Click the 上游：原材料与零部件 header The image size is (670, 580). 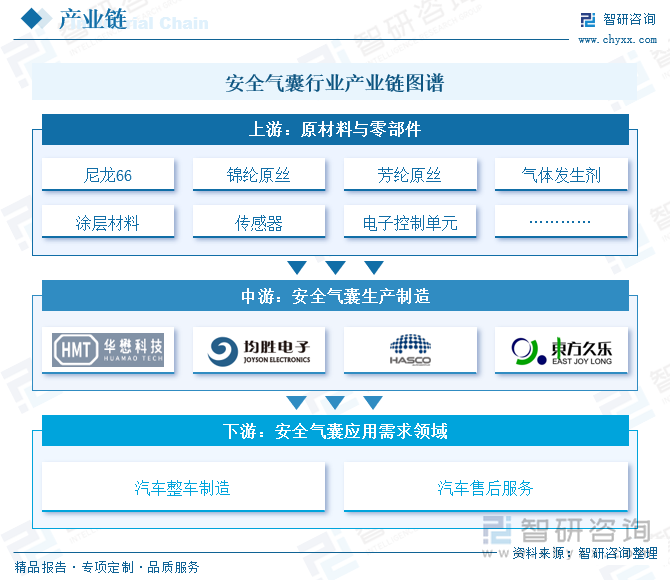coord(335,130)
